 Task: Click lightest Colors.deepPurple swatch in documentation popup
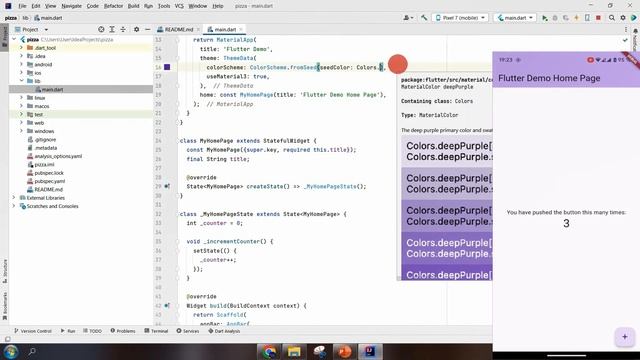[x=447, y=151]
